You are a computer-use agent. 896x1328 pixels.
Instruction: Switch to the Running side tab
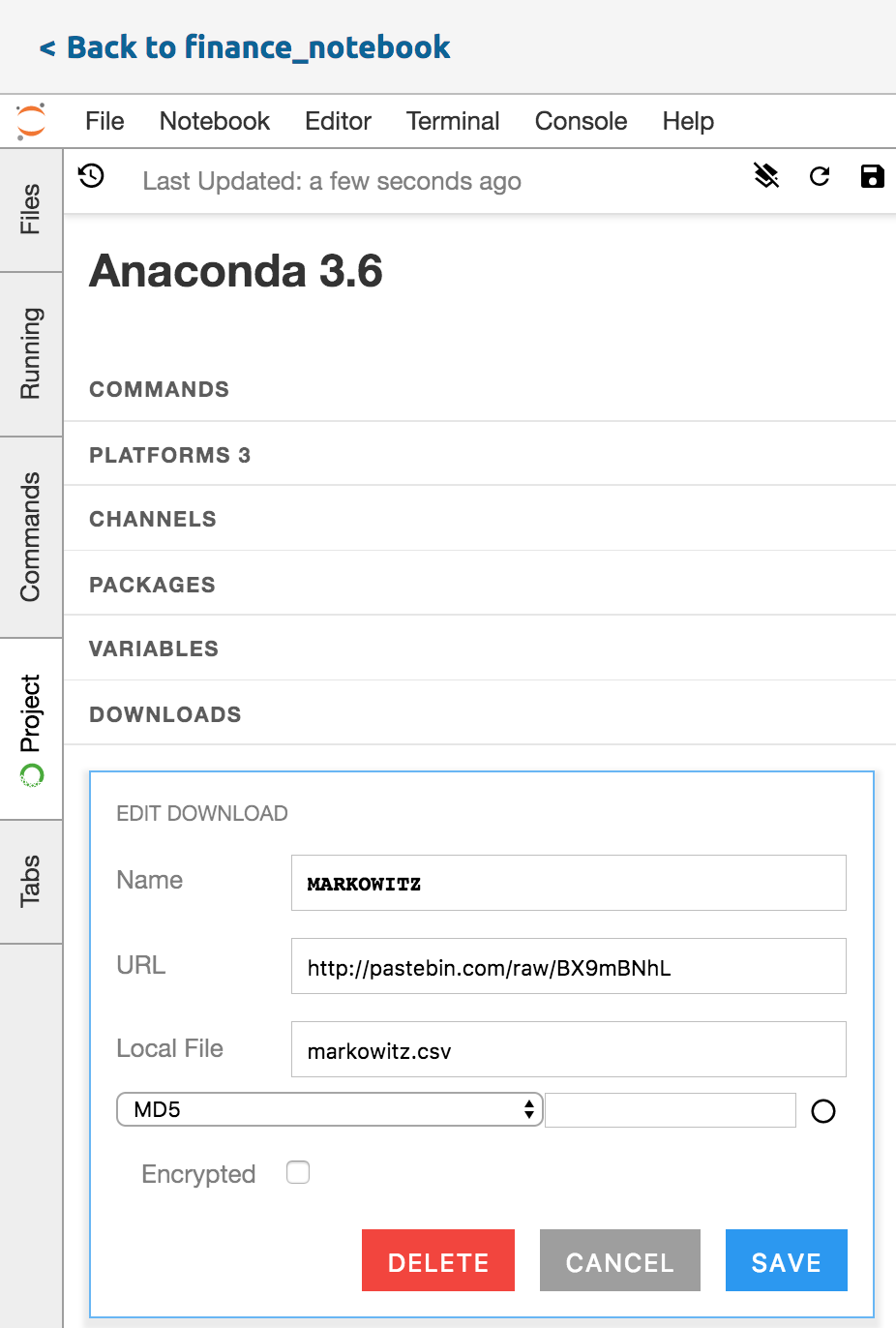[31, 353]
